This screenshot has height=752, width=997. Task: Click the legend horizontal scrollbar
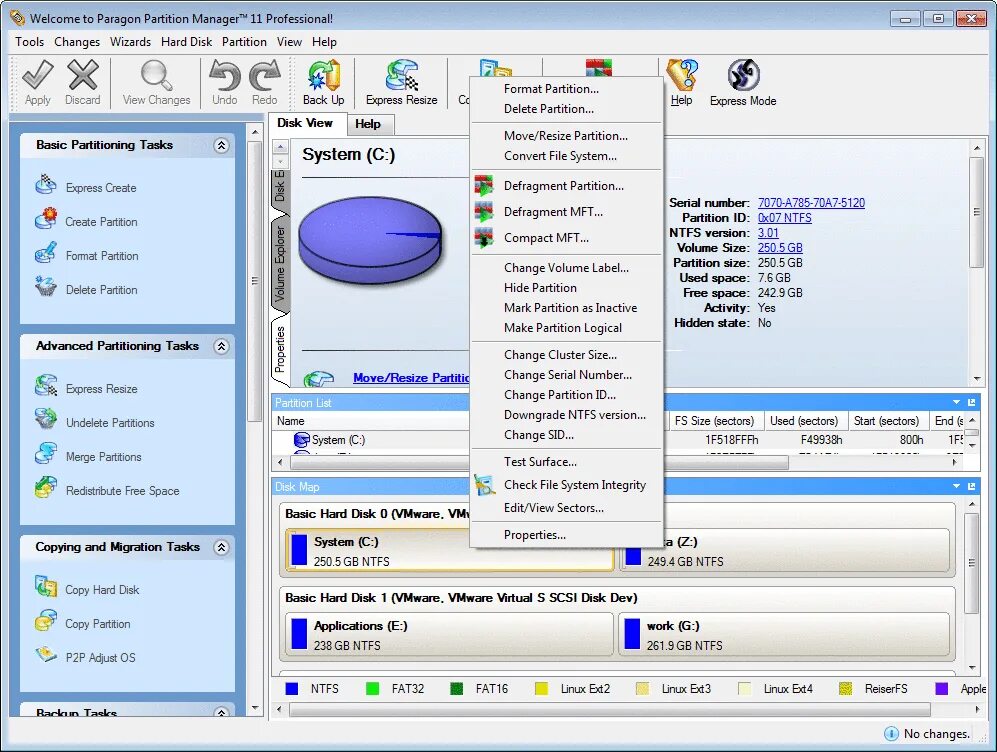click(610, 709)
